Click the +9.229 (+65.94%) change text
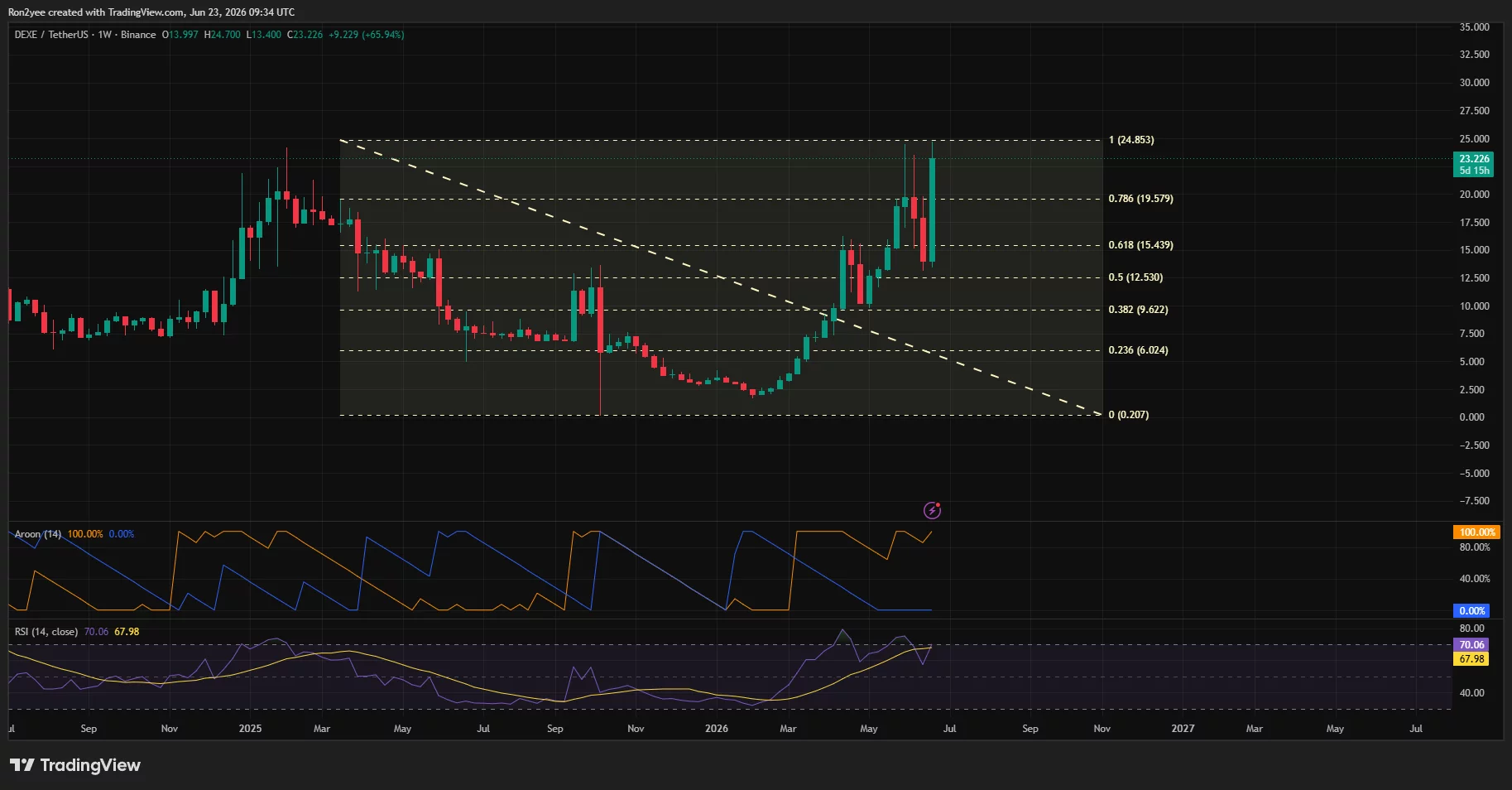 pyautogui.click(x=367, y=35)
